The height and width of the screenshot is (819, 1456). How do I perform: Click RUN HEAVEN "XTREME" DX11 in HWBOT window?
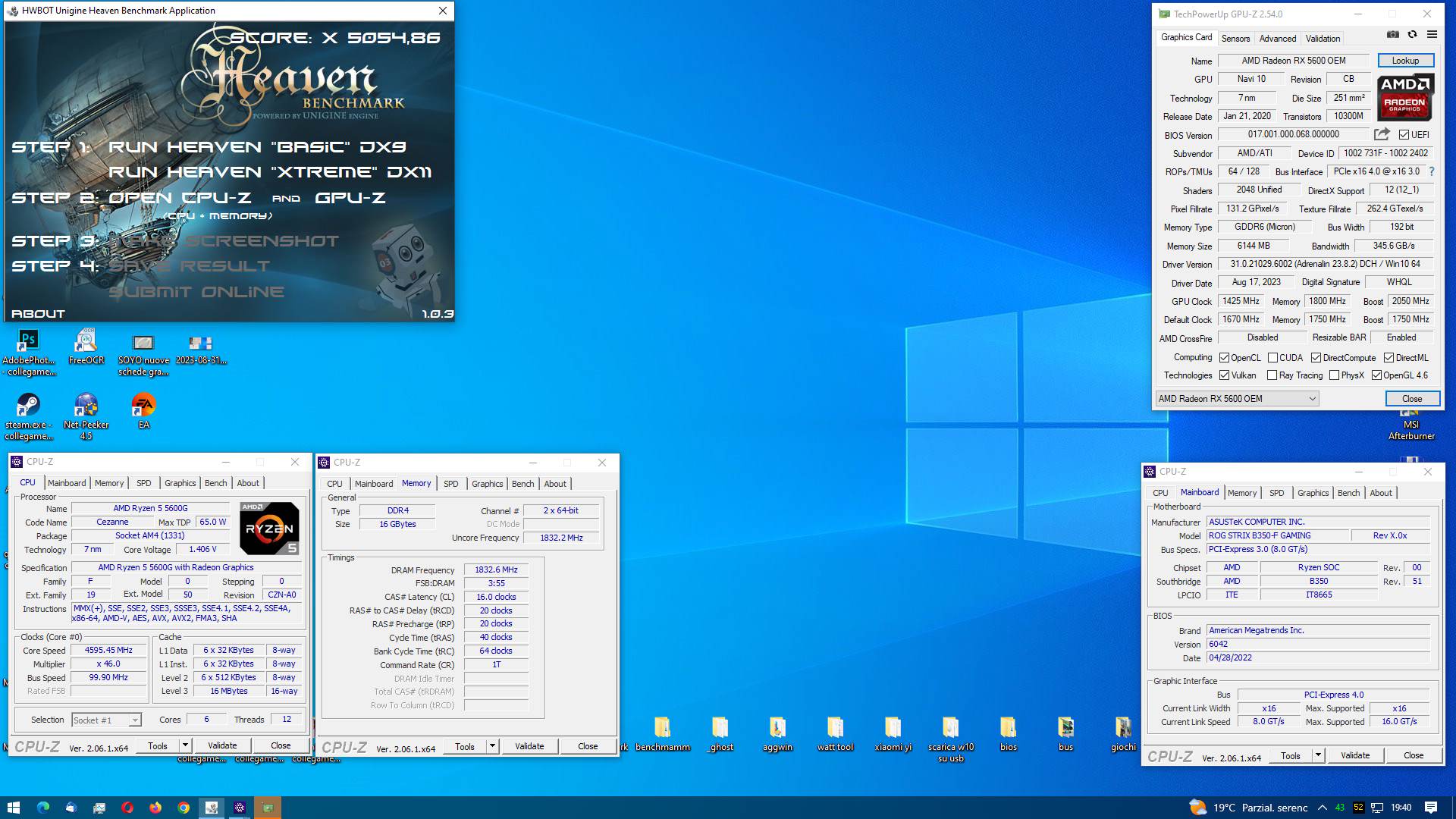270,172
